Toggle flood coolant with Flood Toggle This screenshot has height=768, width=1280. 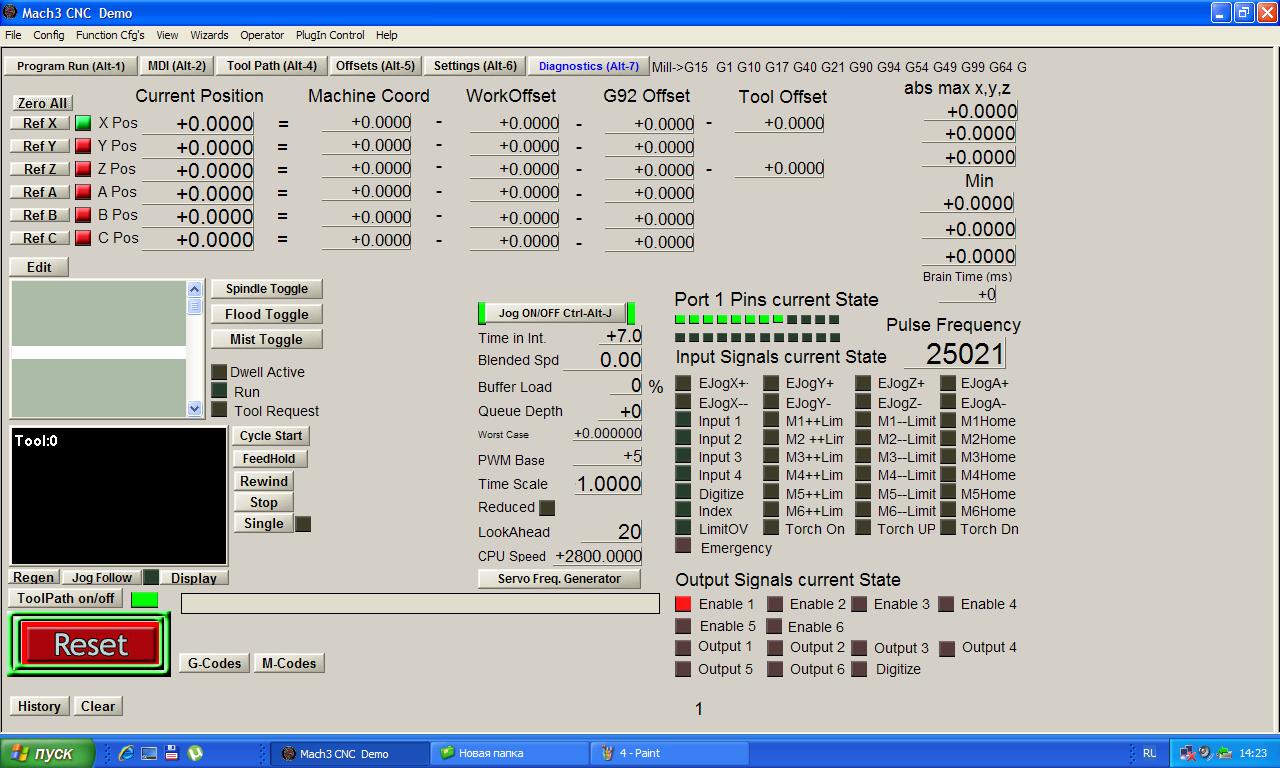pos(267,314)
